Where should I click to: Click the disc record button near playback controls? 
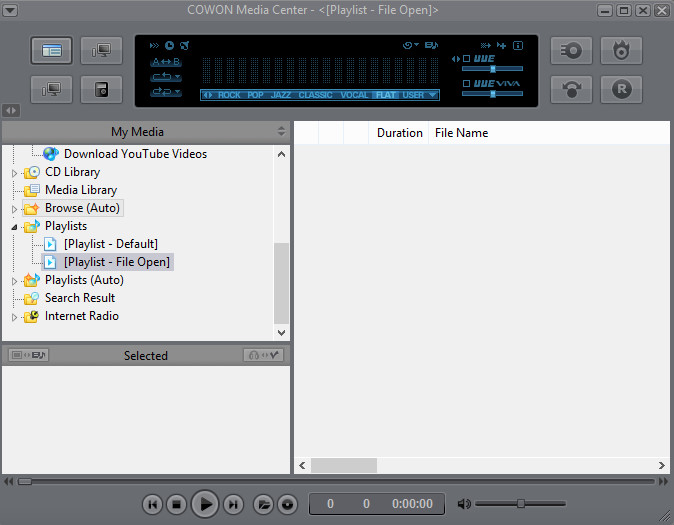point(288,504)
